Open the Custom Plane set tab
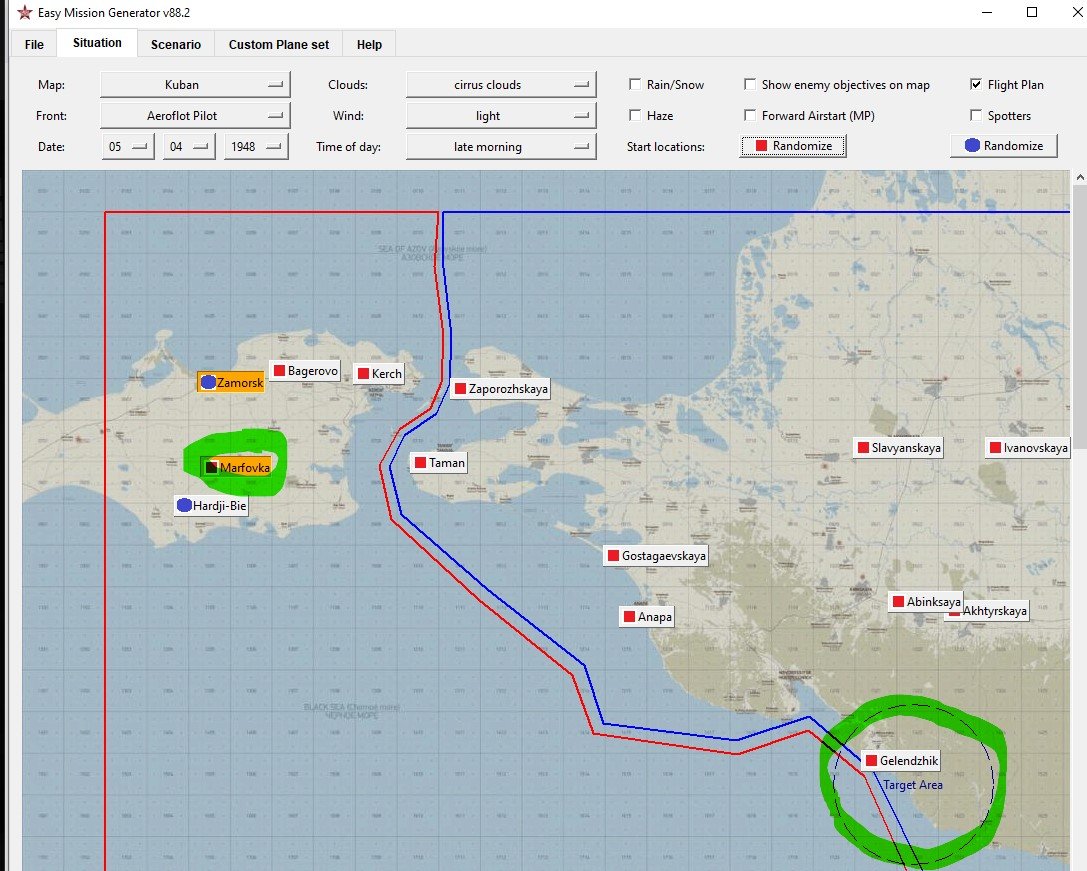Image resolution: width=1087 pixels, height=871 pixels. [279, 44]
